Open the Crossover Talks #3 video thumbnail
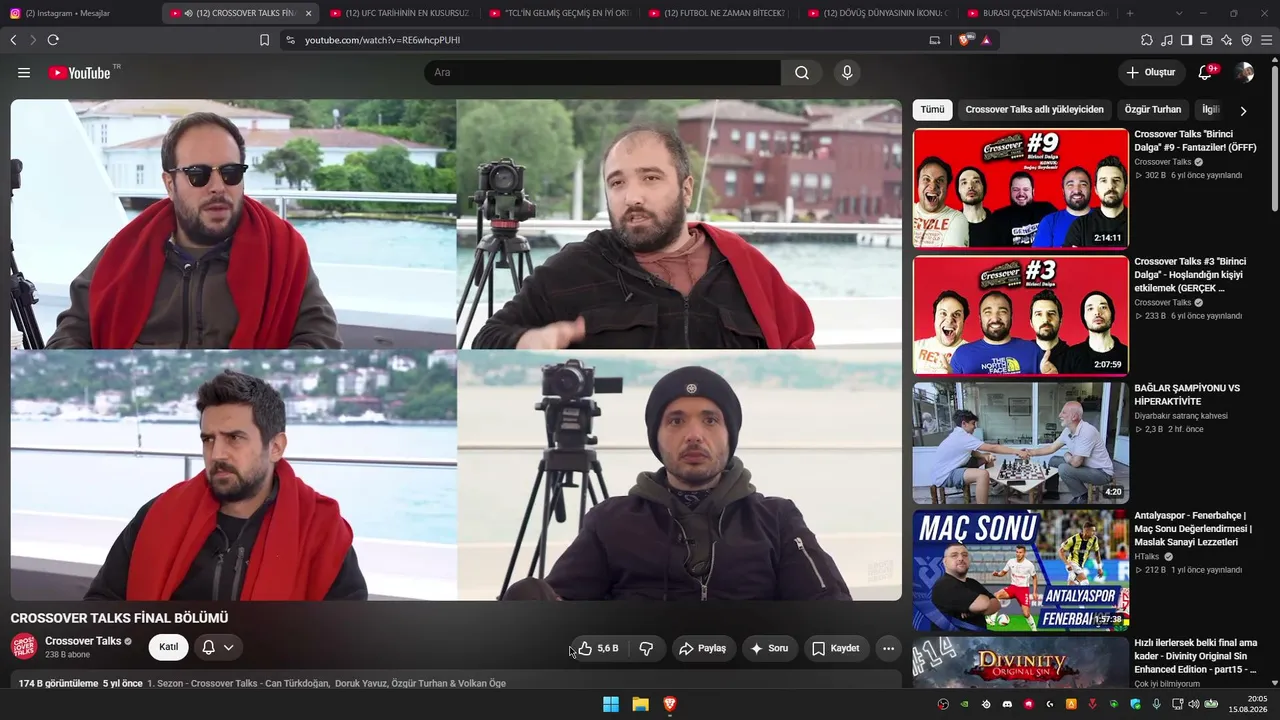Viewport: 1280px width, 720px height. coord(1021,316)
